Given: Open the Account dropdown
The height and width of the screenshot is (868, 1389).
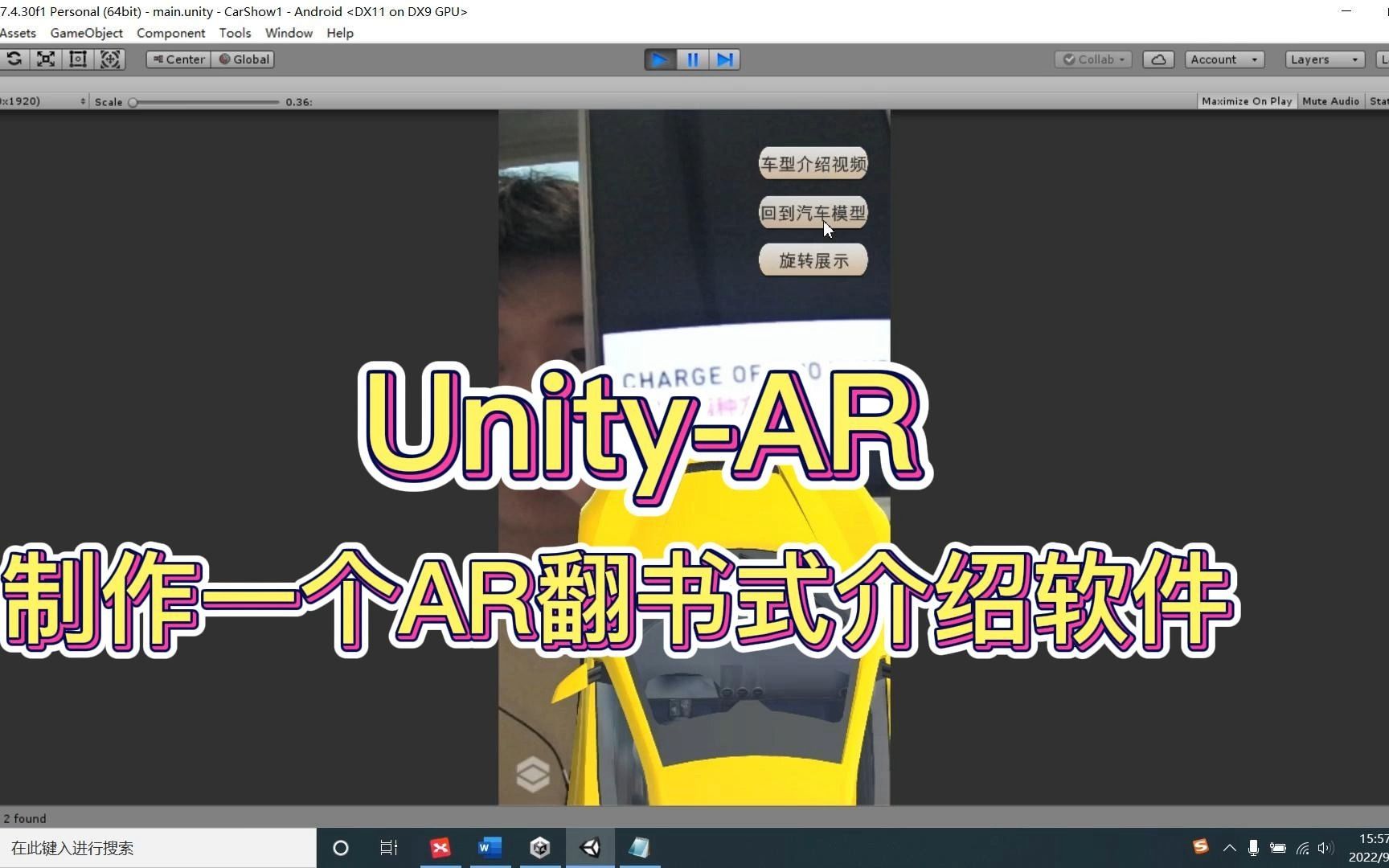Looking at the screenshot, I should point(1224,59).
